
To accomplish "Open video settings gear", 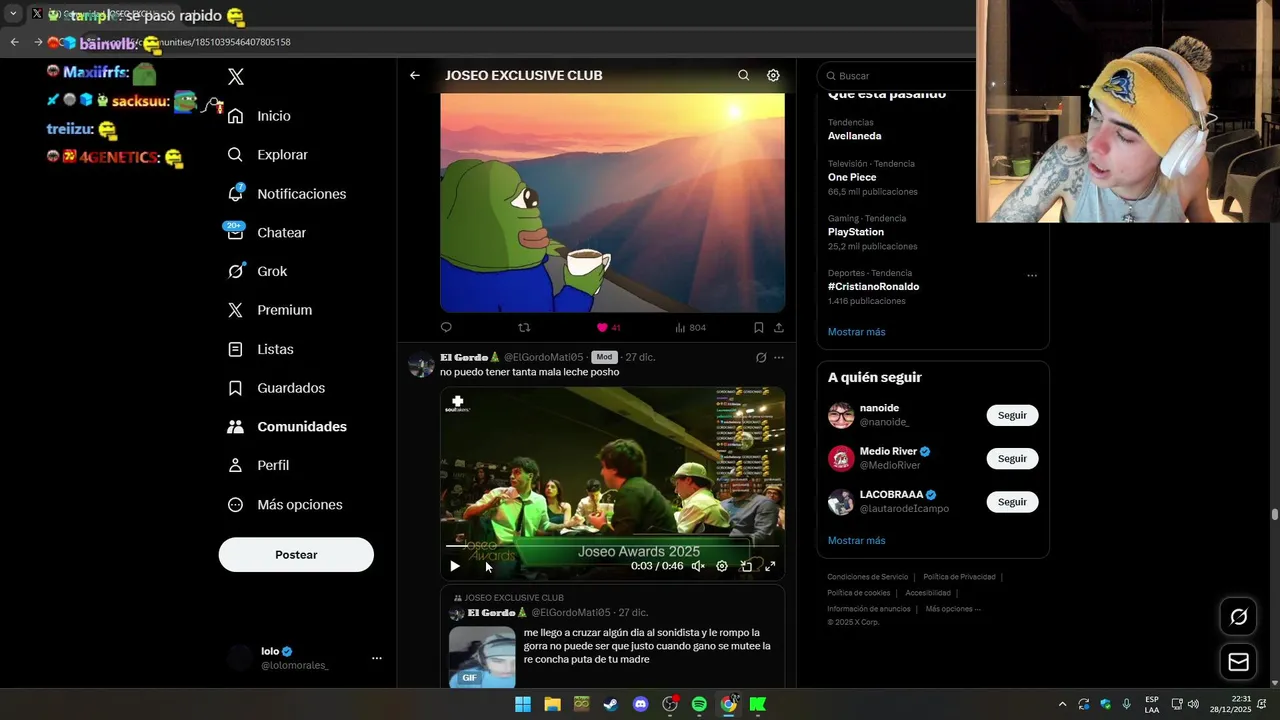I will (722, 566).
